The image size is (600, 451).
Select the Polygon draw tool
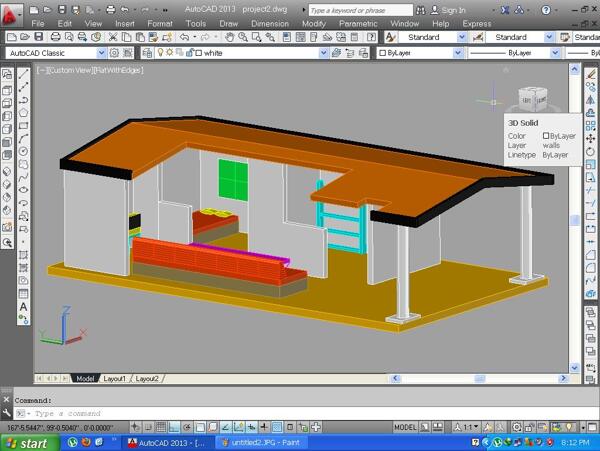(23, 113)
